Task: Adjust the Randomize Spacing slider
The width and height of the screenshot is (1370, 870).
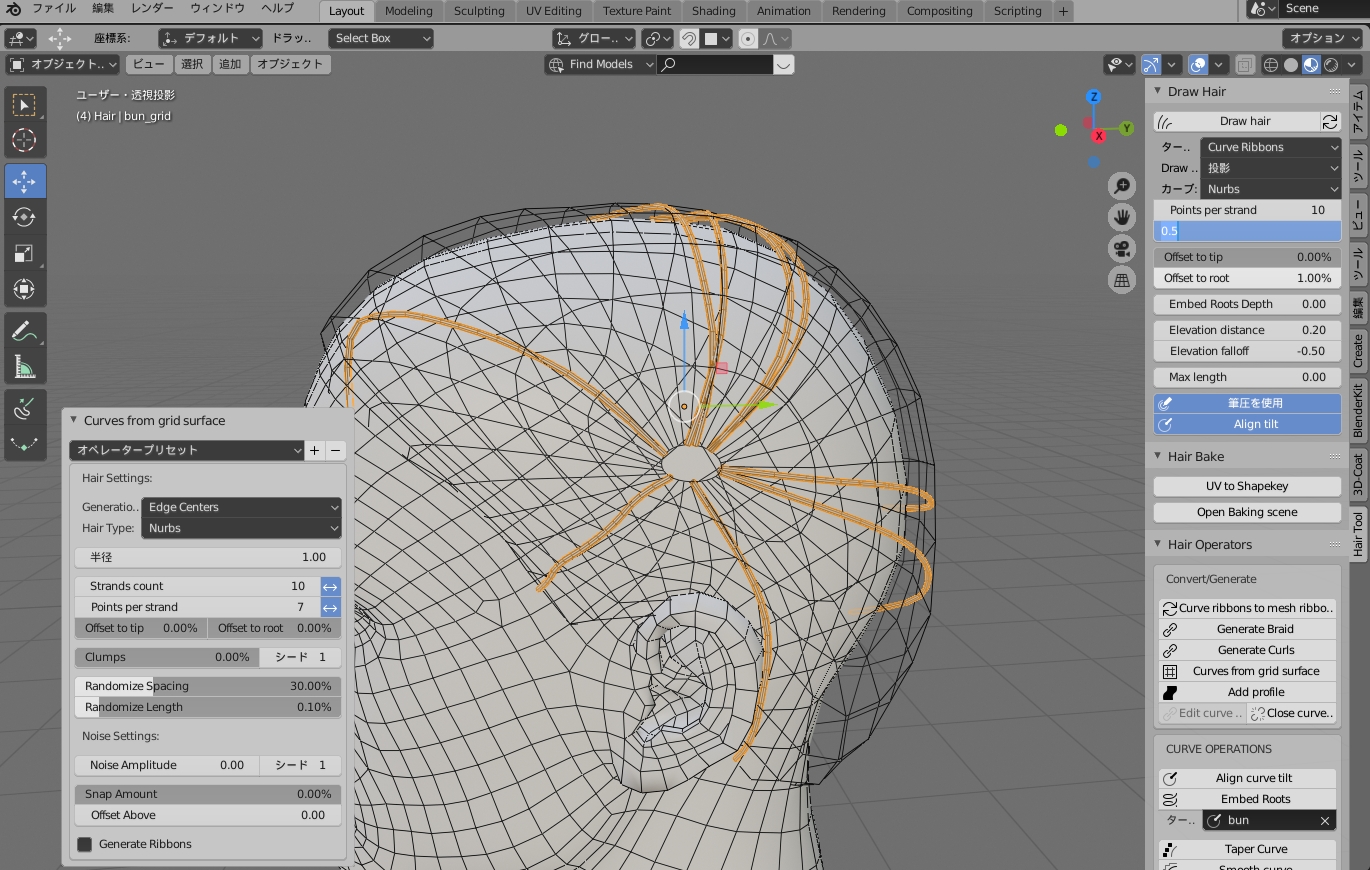Action: click(x=207, y=686)
